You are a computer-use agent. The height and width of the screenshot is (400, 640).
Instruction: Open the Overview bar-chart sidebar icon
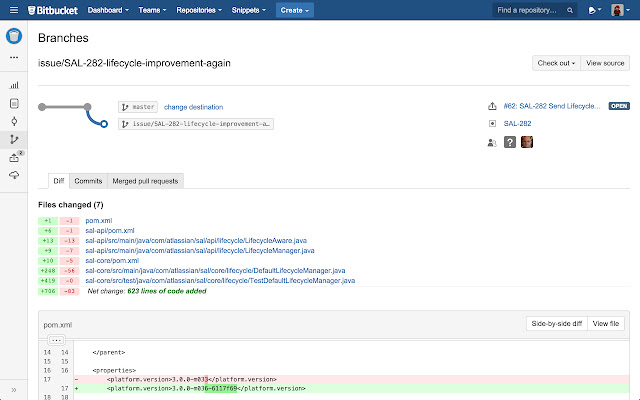[14, 86]
